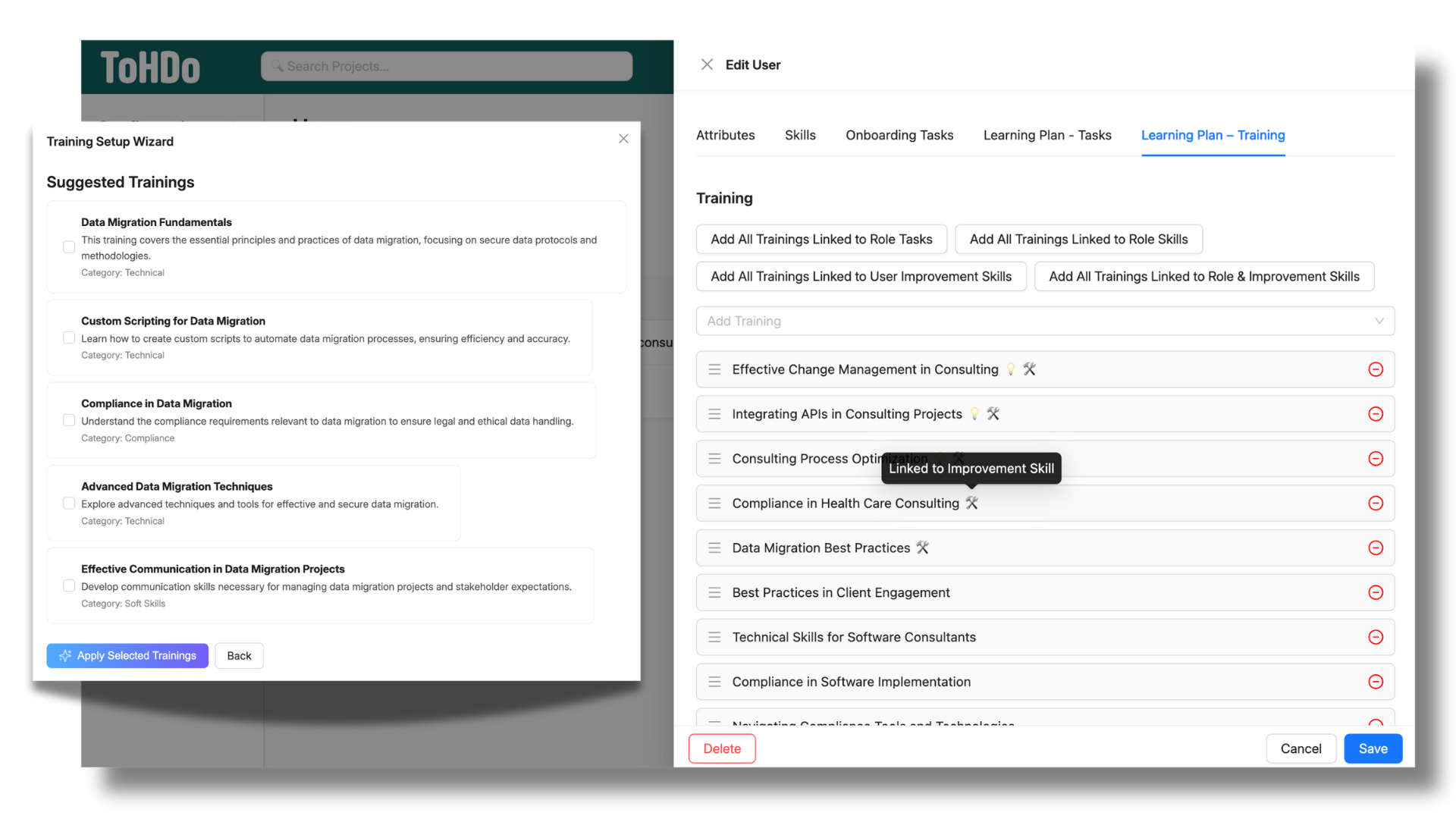Close the Edit User panel with X icon
1456x819 pixels.
(x=707, y=64)
